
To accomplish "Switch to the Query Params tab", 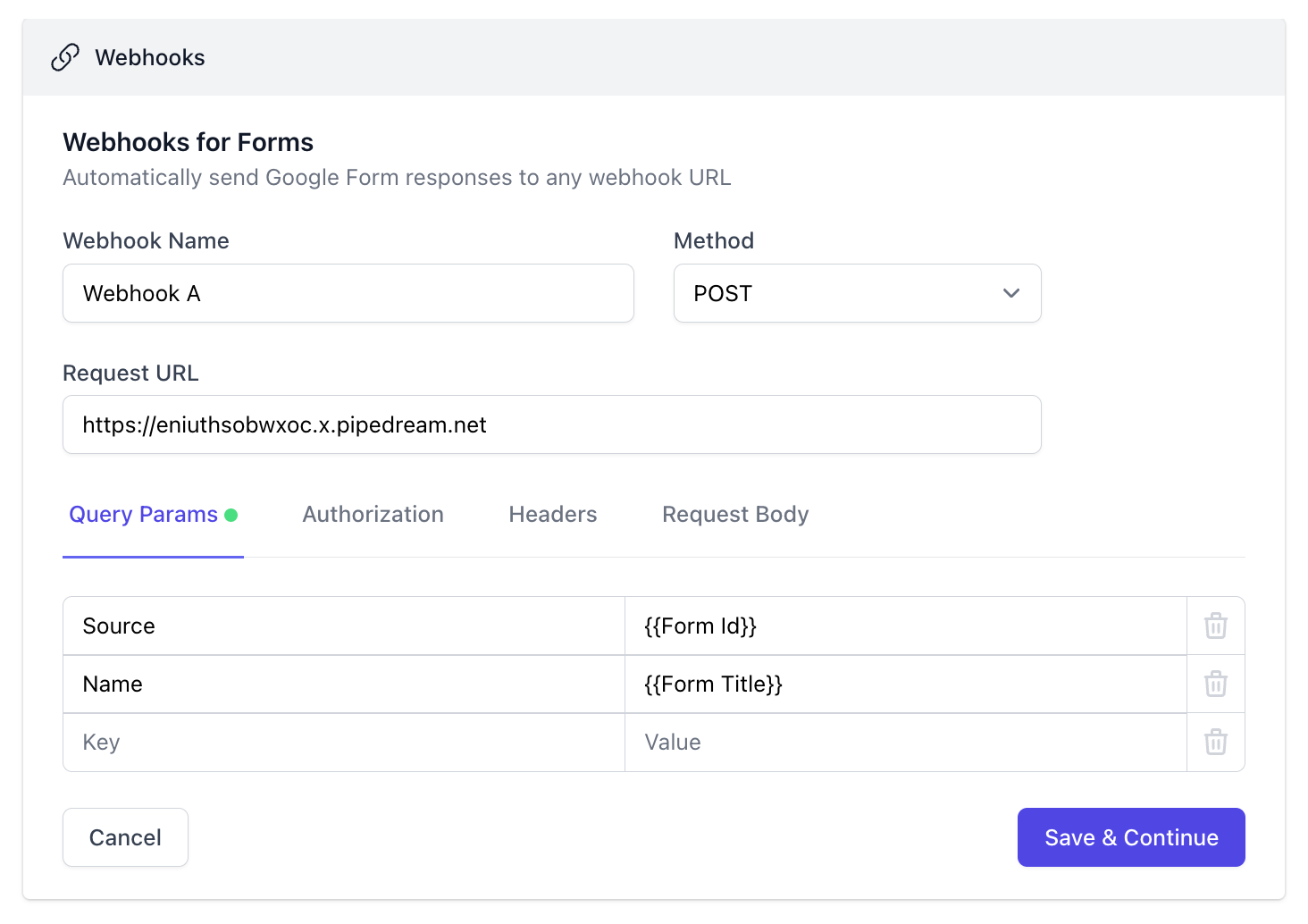I will [143, 514].
